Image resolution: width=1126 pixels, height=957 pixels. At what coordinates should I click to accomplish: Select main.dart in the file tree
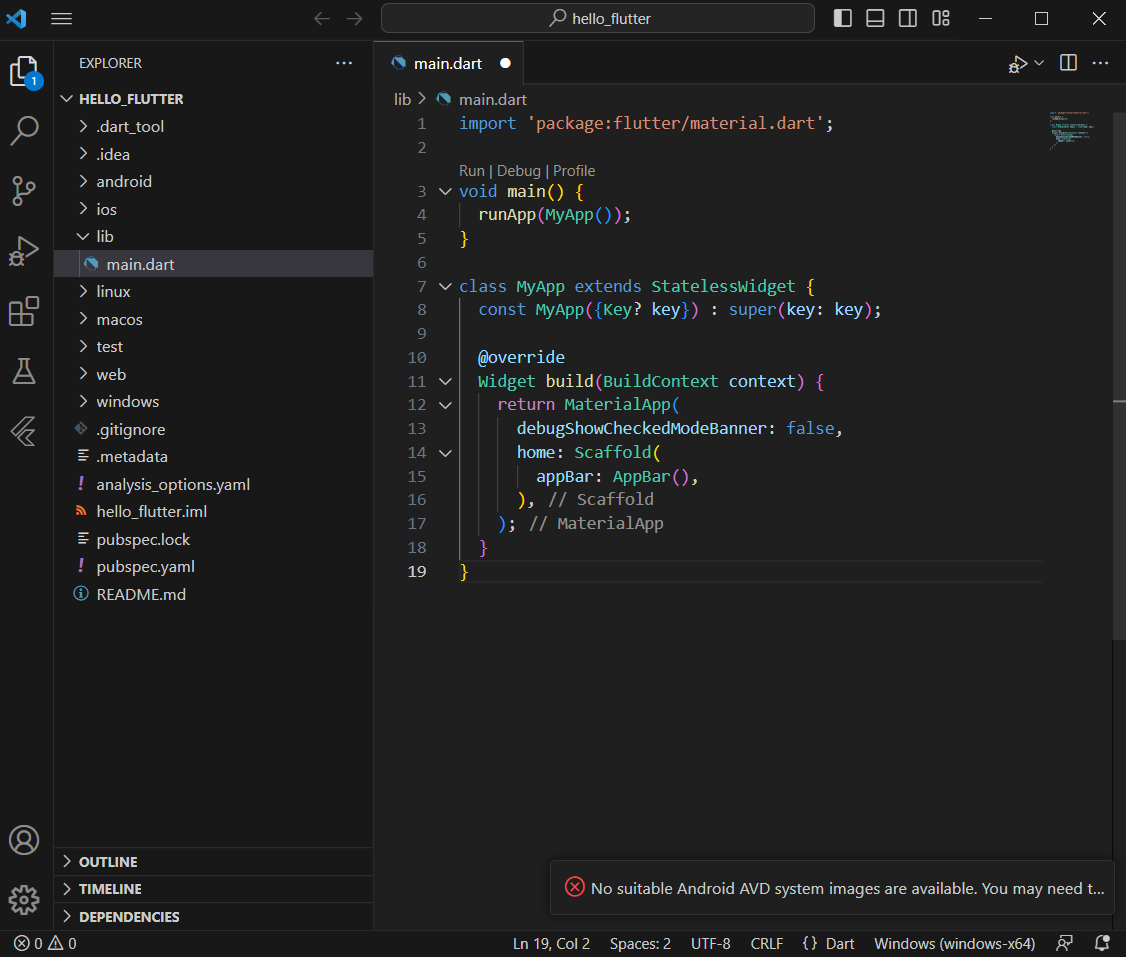coord(213,264)
